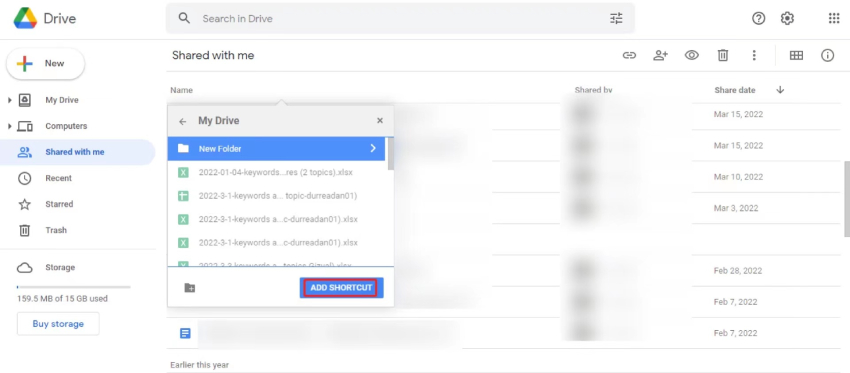This screenshot has height=373, width=850.
Task: Click the search magnifier icon
Action: click(184, 18)
